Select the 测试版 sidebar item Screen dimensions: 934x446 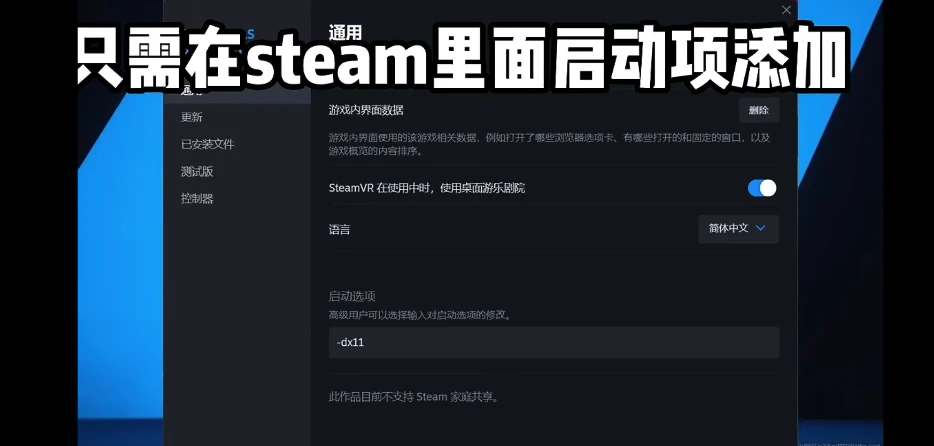[x=197, y=171]
